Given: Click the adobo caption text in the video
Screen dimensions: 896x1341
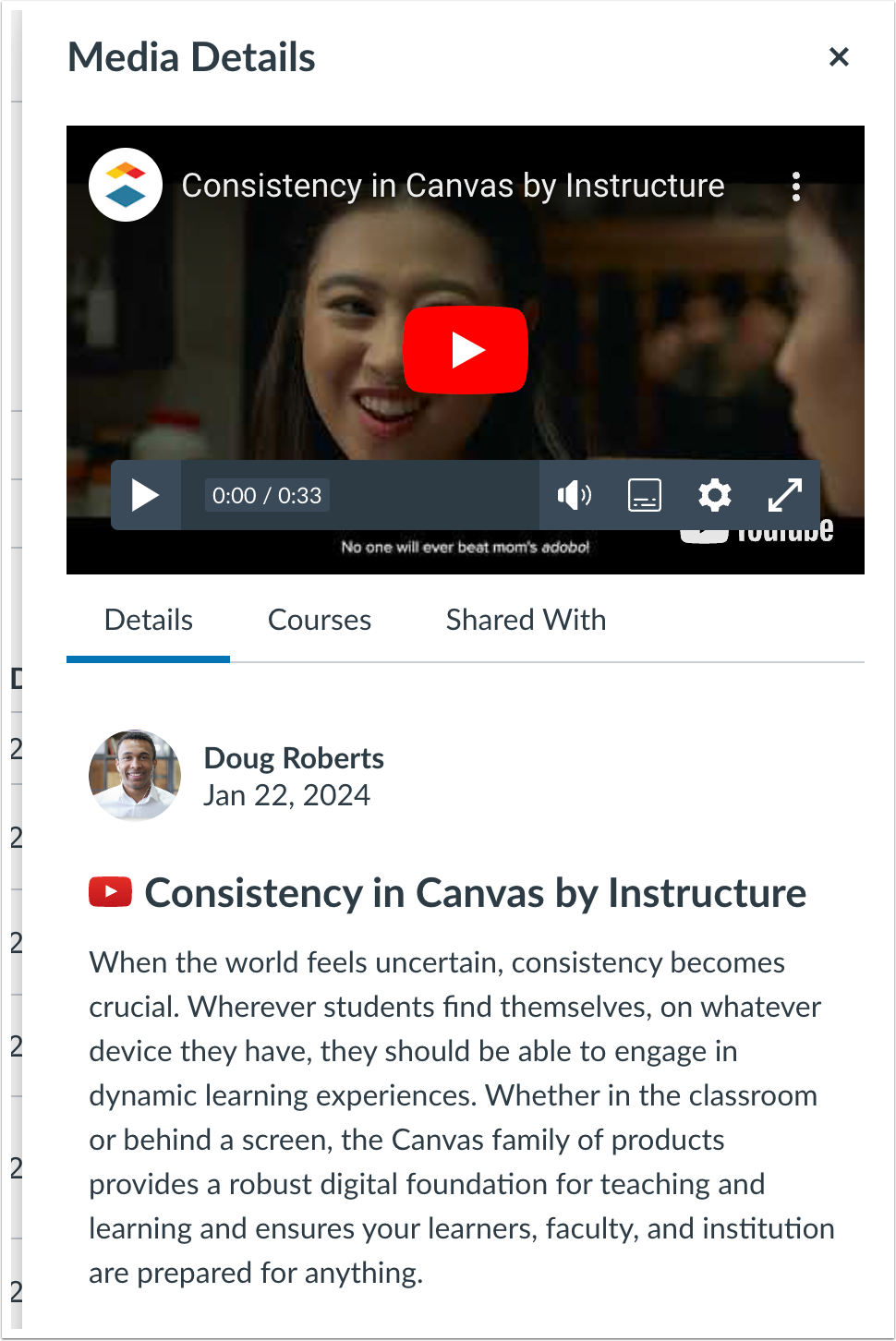Looking at the screenshot, I should pos(466,547).
